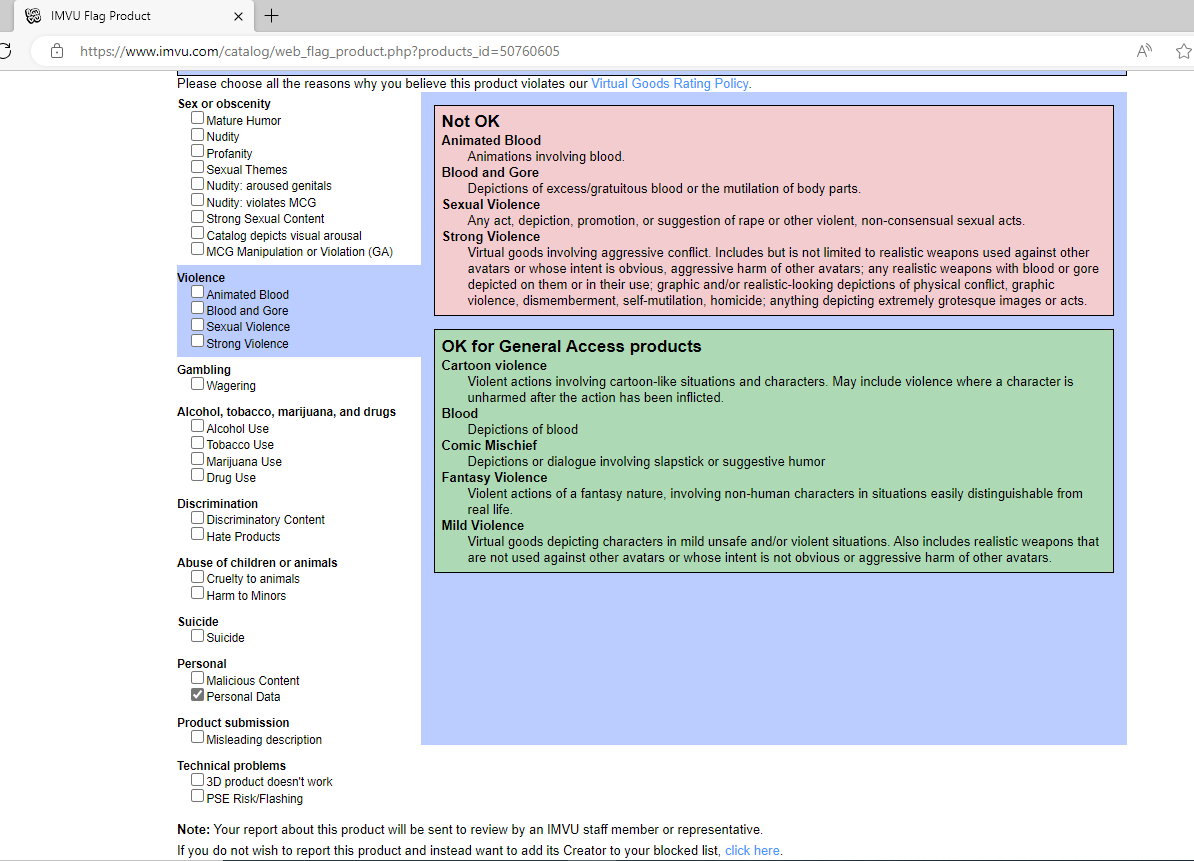1194x861 pixels.
Task: Check the Discriminatory Content checkbox
Action: click(197, 518)
